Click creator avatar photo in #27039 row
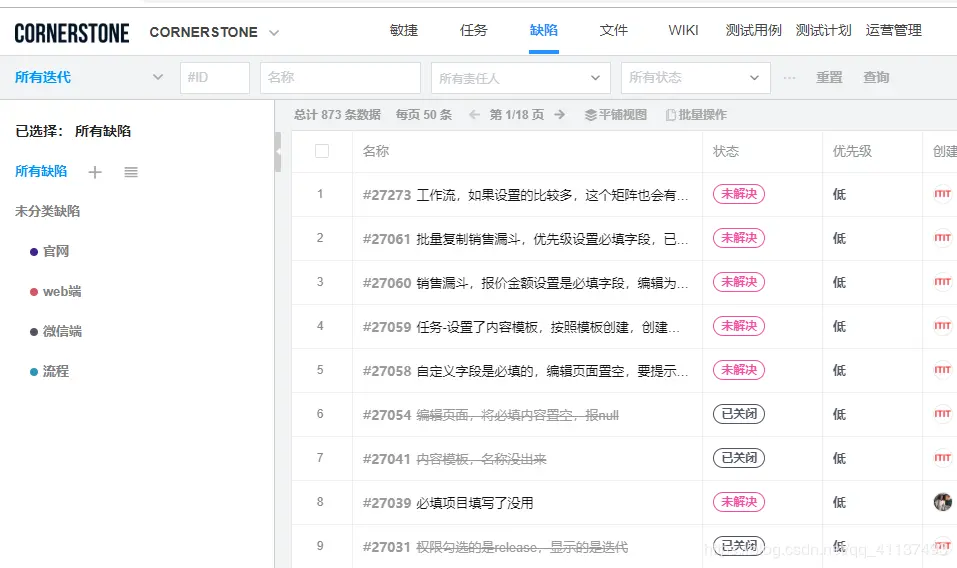This screenshot has width=957, height=568. click(943, 501)
